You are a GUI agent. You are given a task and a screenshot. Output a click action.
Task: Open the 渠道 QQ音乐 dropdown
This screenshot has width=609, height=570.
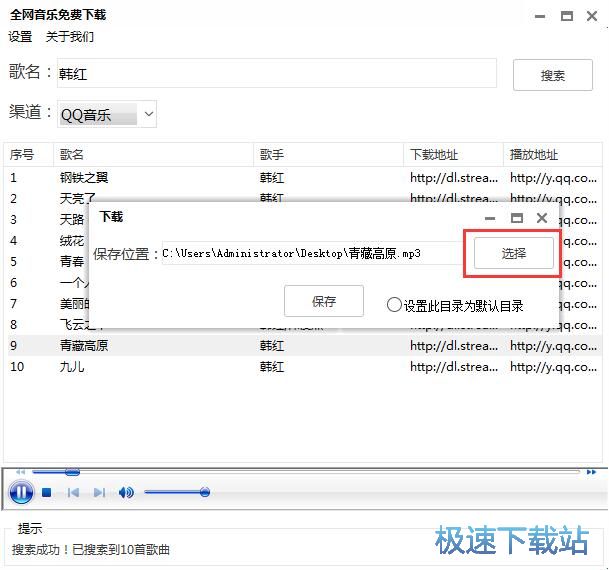[107, 114]
